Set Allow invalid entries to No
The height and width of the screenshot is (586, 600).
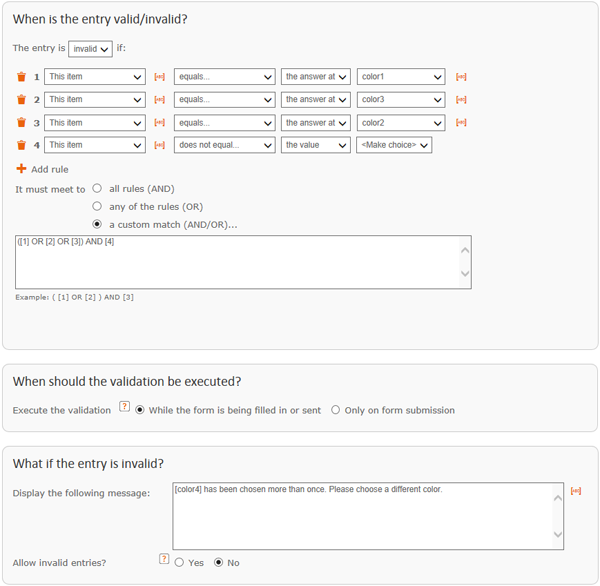click(x=218, y=562)
